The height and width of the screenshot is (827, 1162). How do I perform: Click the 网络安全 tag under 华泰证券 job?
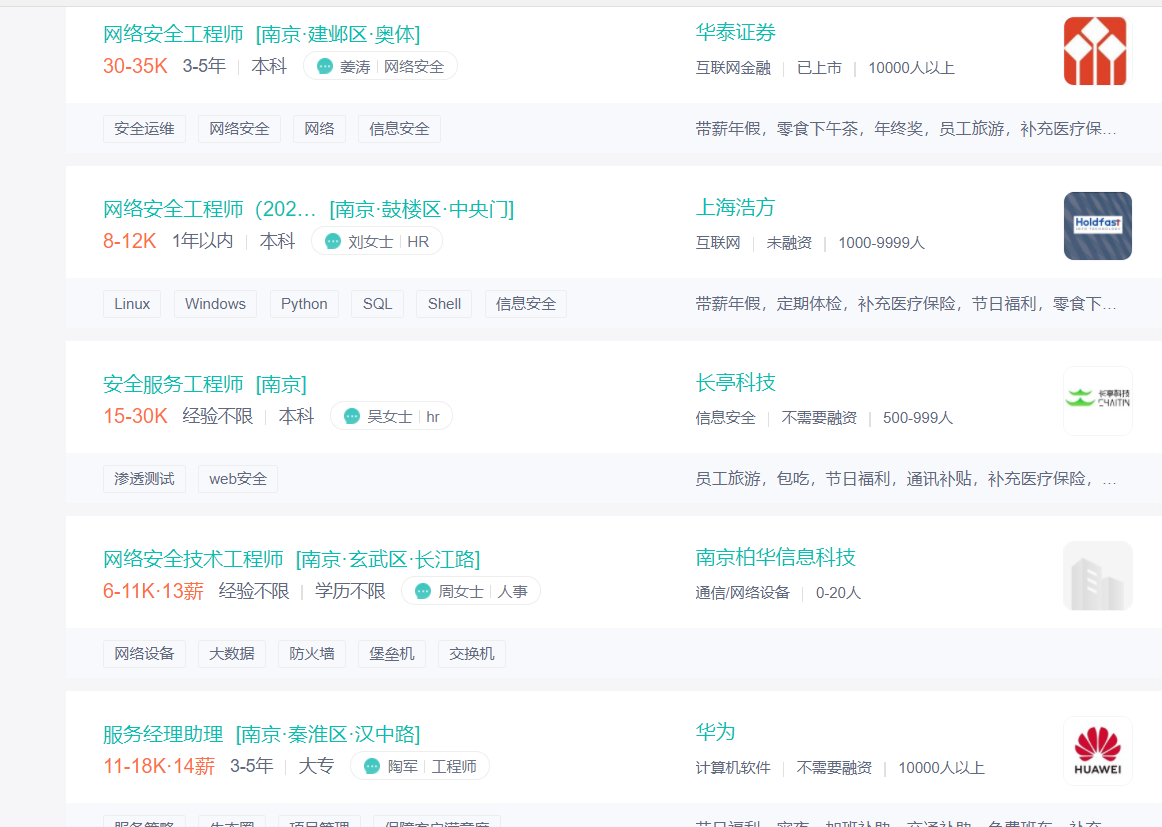coord(239,129)
